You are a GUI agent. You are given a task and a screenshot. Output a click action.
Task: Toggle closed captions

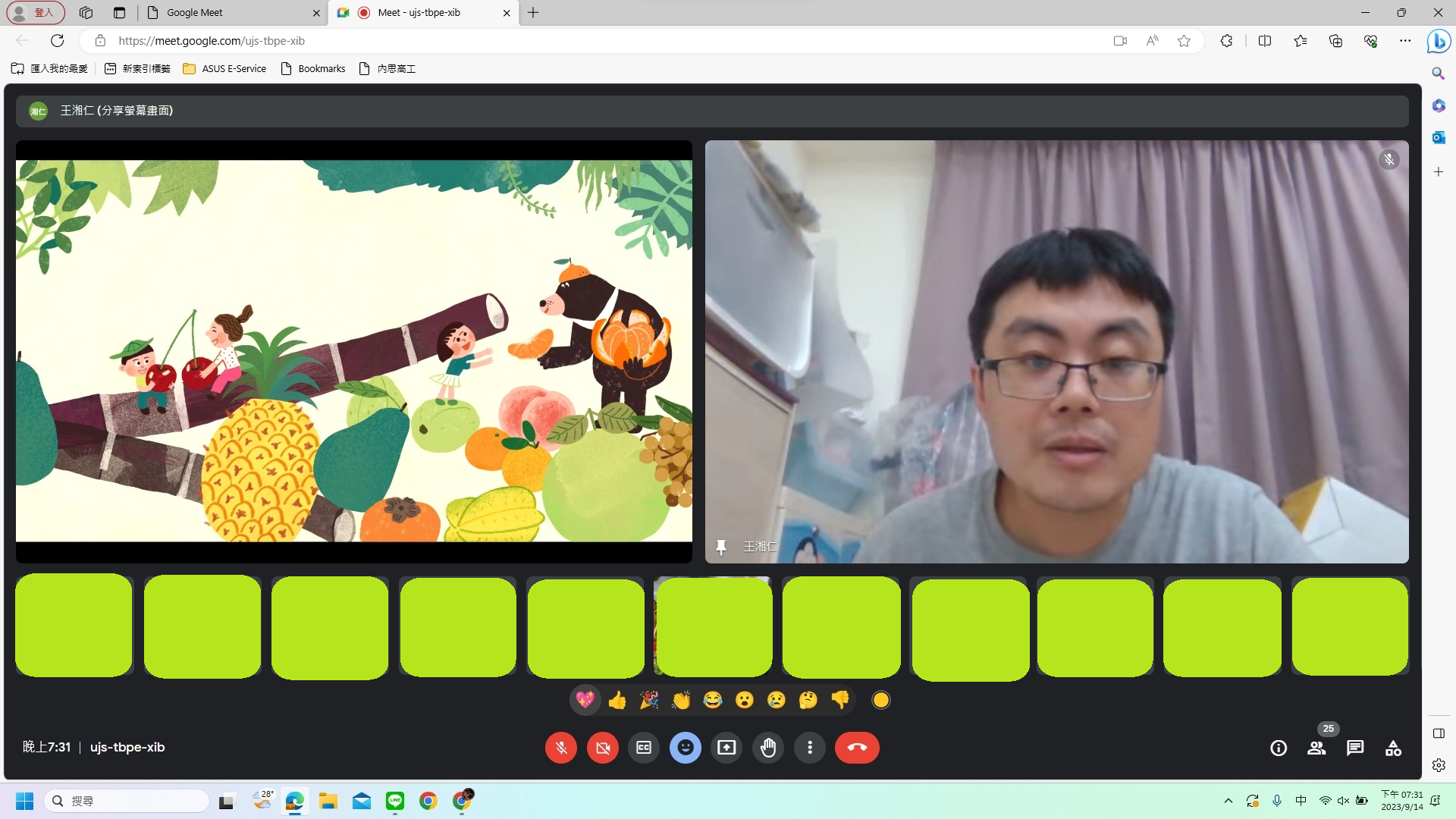[644, 748]
